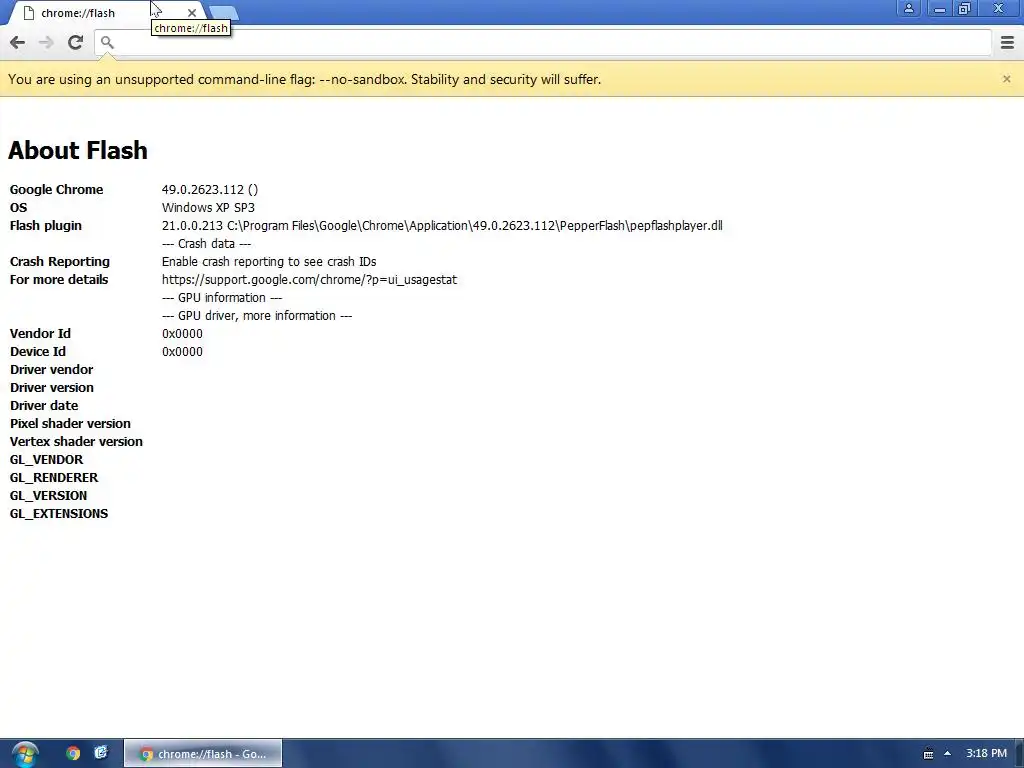Click the Driver date label
Viewport: 1024px width, 768px height.
pos(44,406)
